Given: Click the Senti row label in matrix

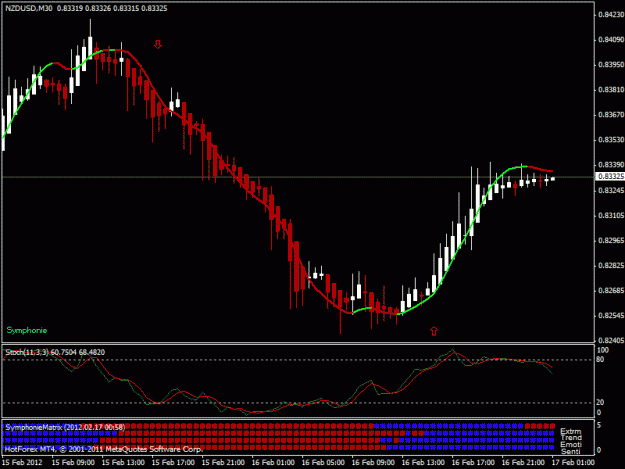Looking at the screenshot, I should pyautogui.click(x=571, y=451).
